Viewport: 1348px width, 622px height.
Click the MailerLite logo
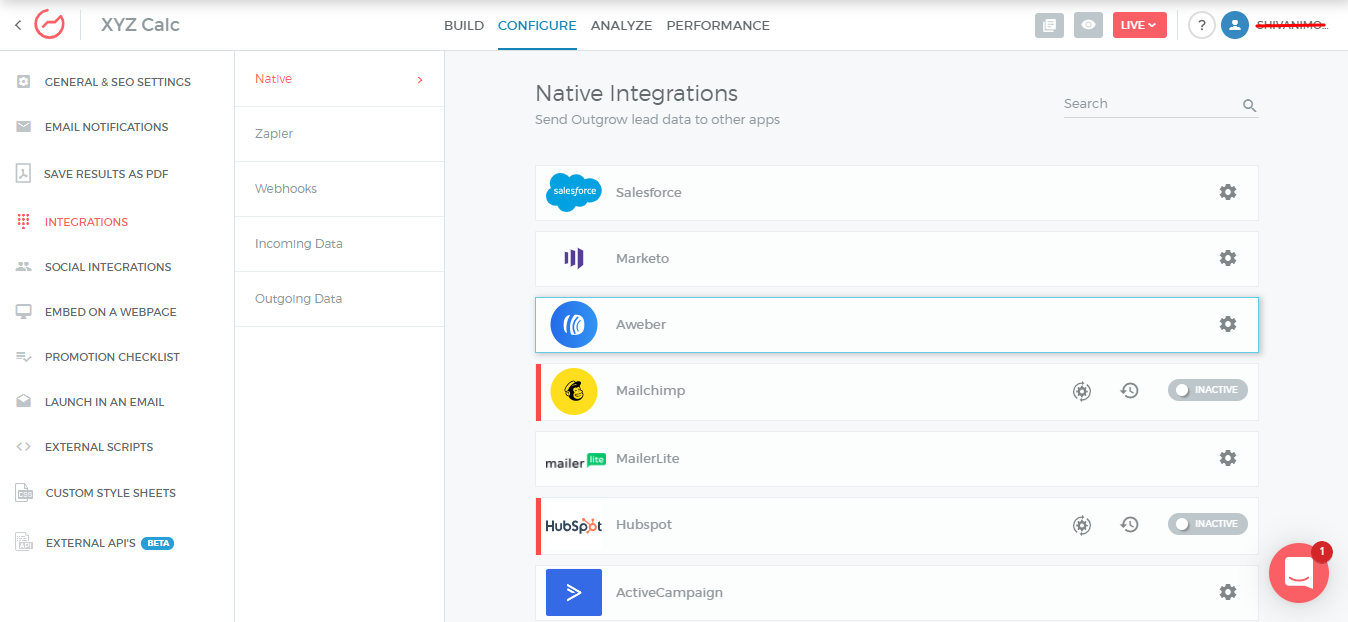pyautogui.click(x=576, y=460)
